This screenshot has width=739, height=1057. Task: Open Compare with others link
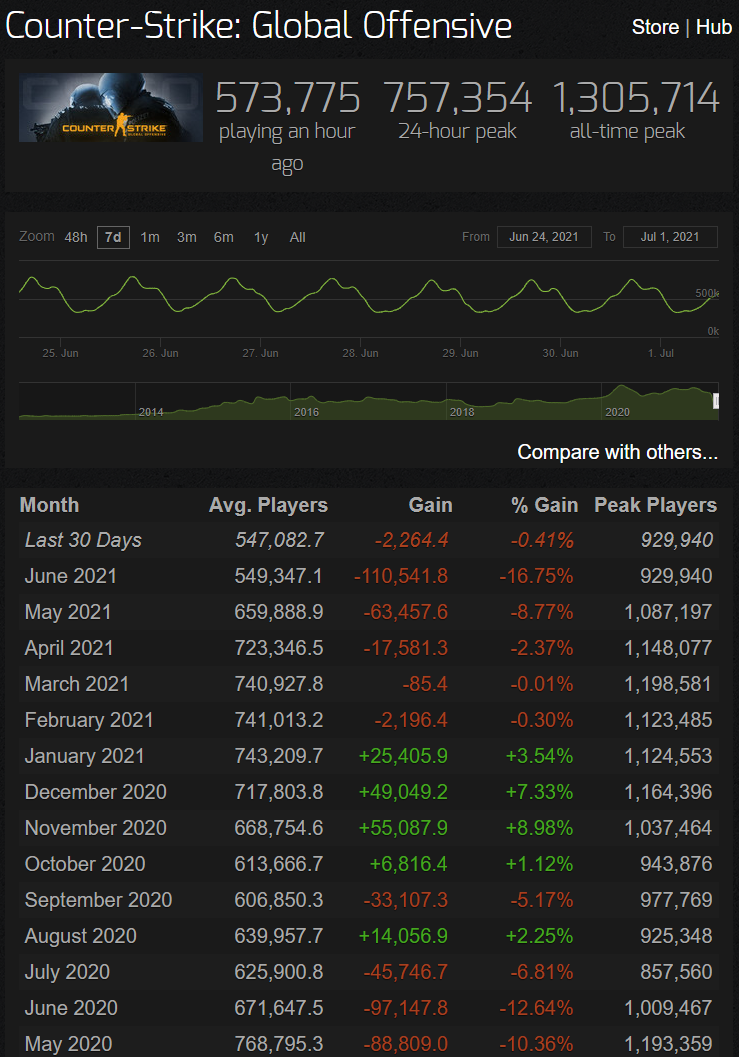[x=618, y=452]
